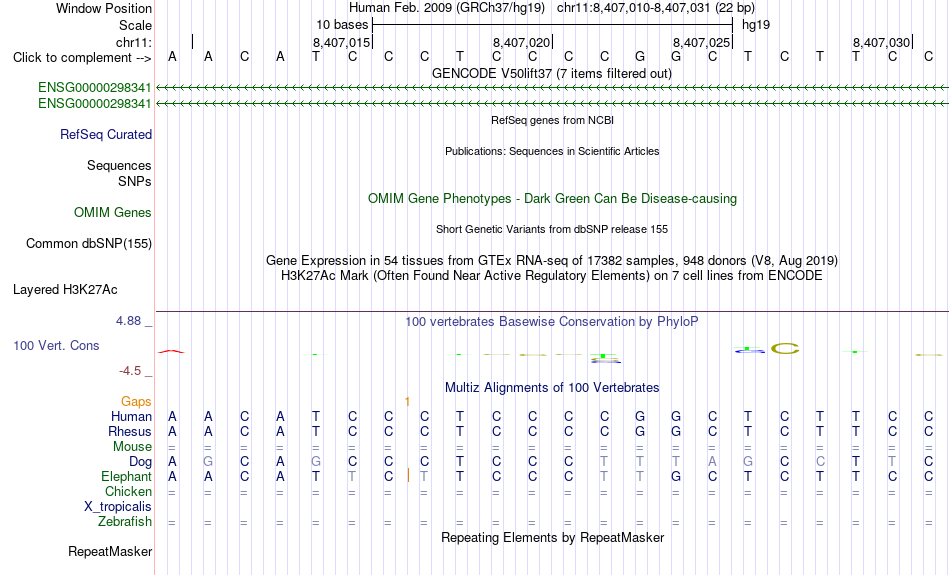Open 'Repeating Elements by RepeatMasker' track title

tap(553, 537)
